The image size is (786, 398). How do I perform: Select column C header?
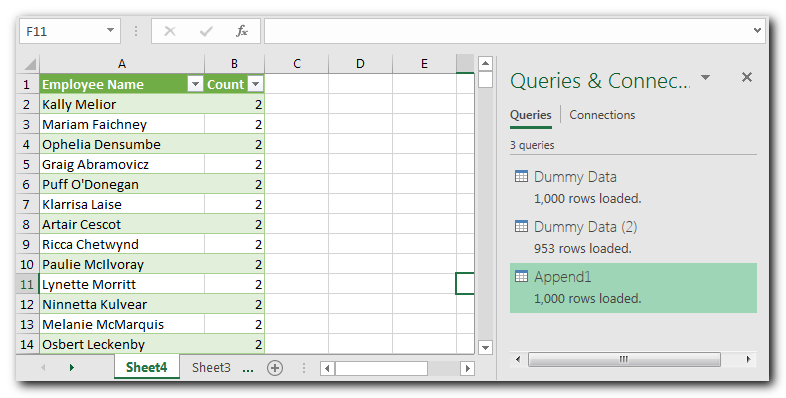[x=297, y=64]
